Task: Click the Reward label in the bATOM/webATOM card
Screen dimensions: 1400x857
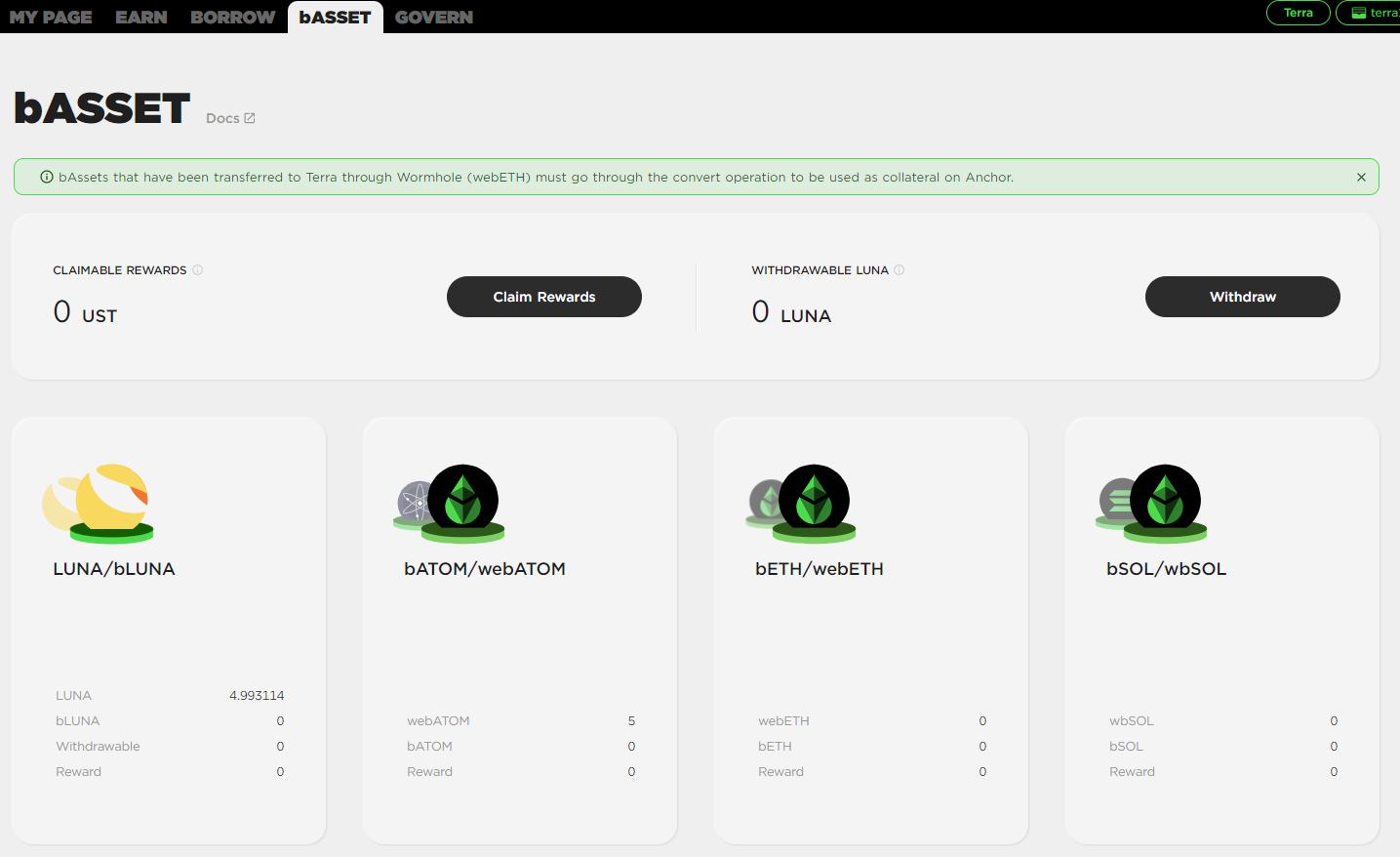Action: (430, 772)
